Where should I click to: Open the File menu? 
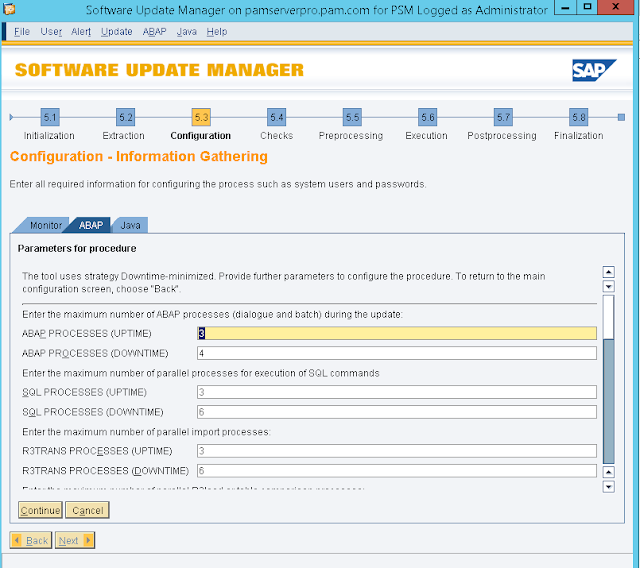(22, 32)
